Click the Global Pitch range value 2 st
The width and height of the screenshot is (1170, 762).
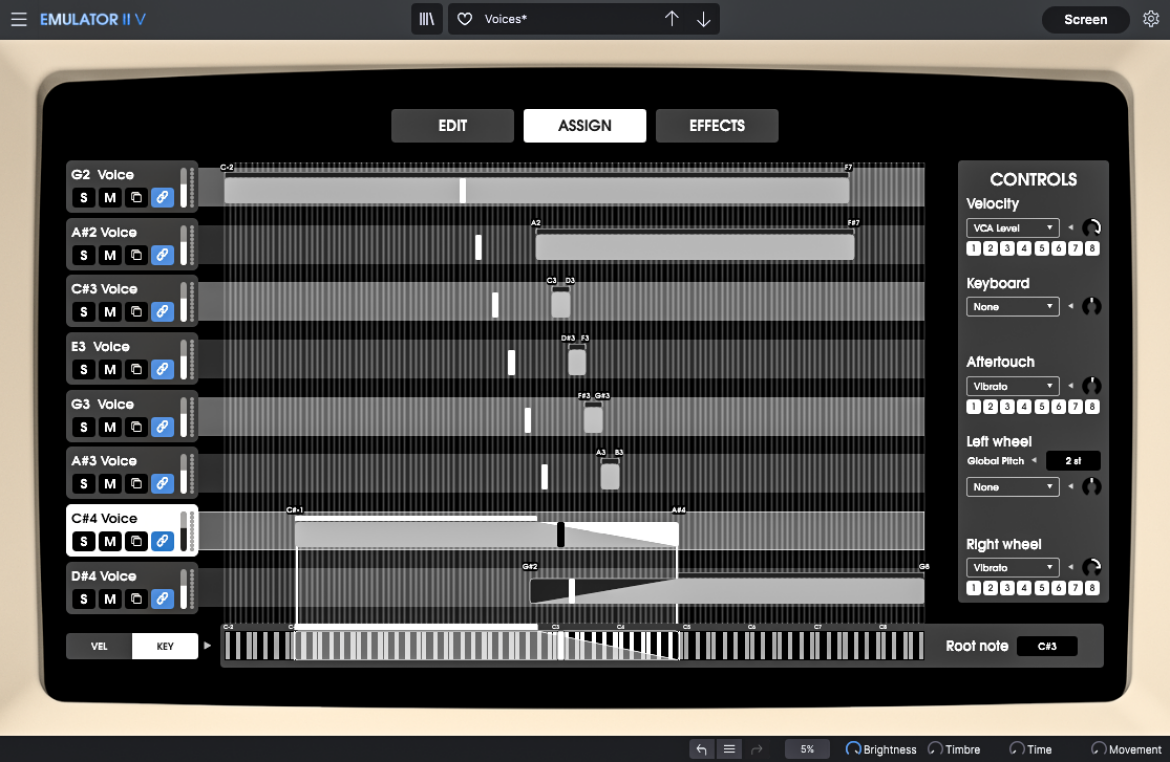[x=1073, y=461]
